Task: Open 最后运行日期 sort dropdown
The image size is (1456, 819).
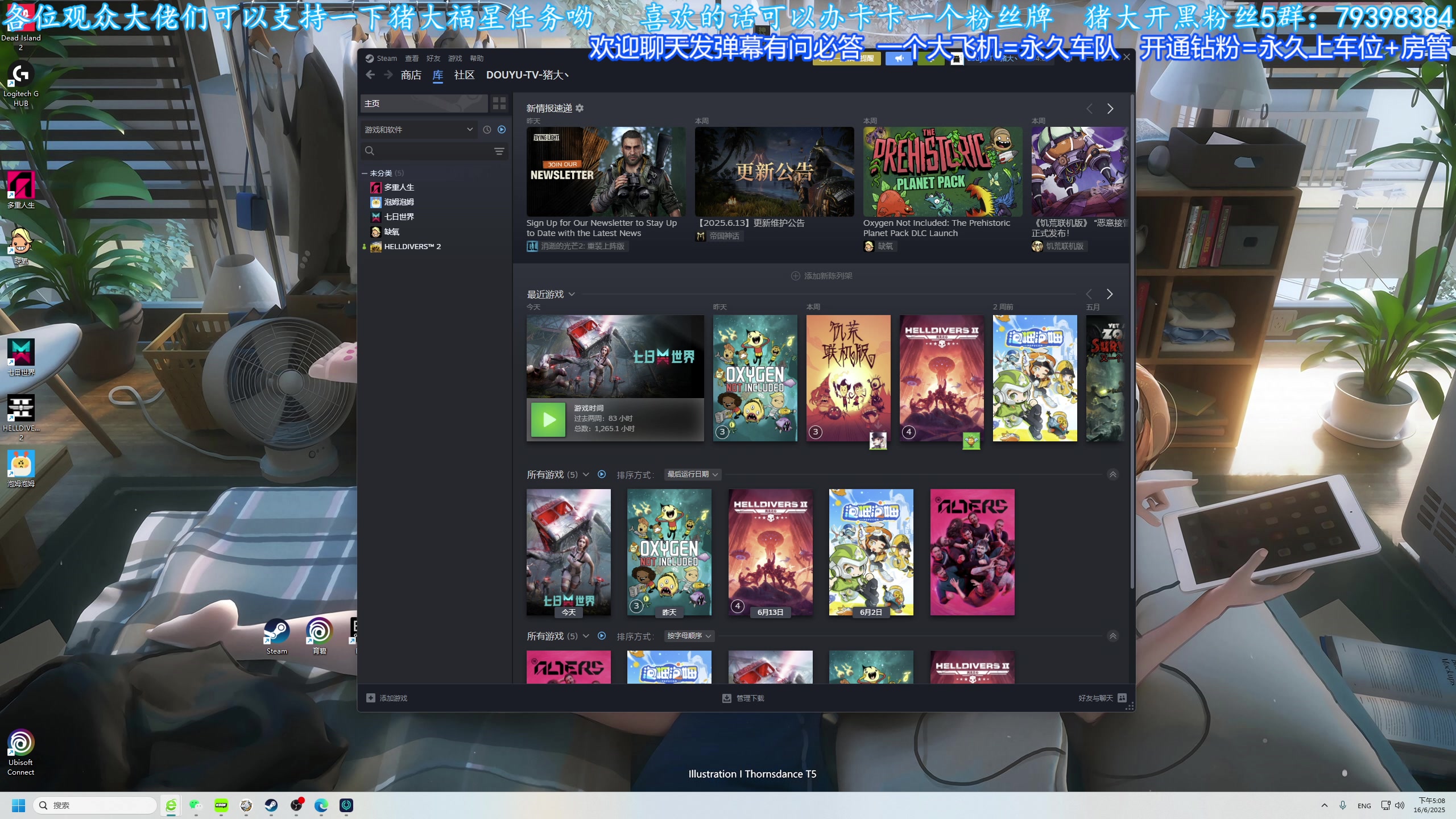Action: point(692,474)
